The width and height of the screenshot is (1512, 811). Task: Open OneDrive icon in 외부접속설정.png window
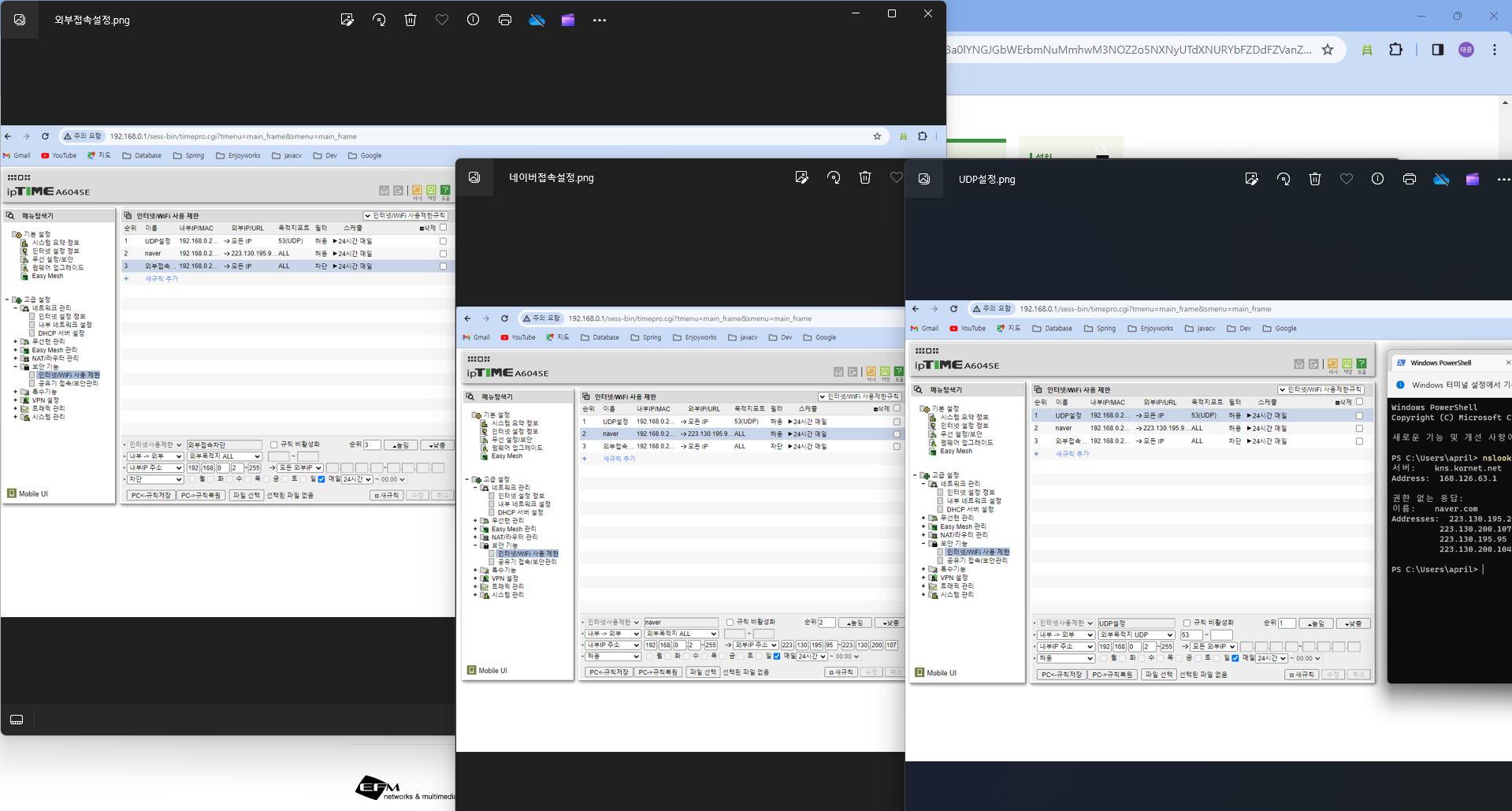[537, 20]
